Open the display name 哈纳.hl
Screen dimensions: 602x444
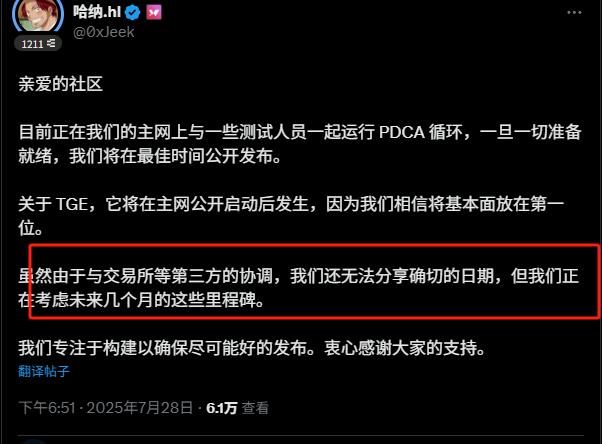[x=97, y=12]
